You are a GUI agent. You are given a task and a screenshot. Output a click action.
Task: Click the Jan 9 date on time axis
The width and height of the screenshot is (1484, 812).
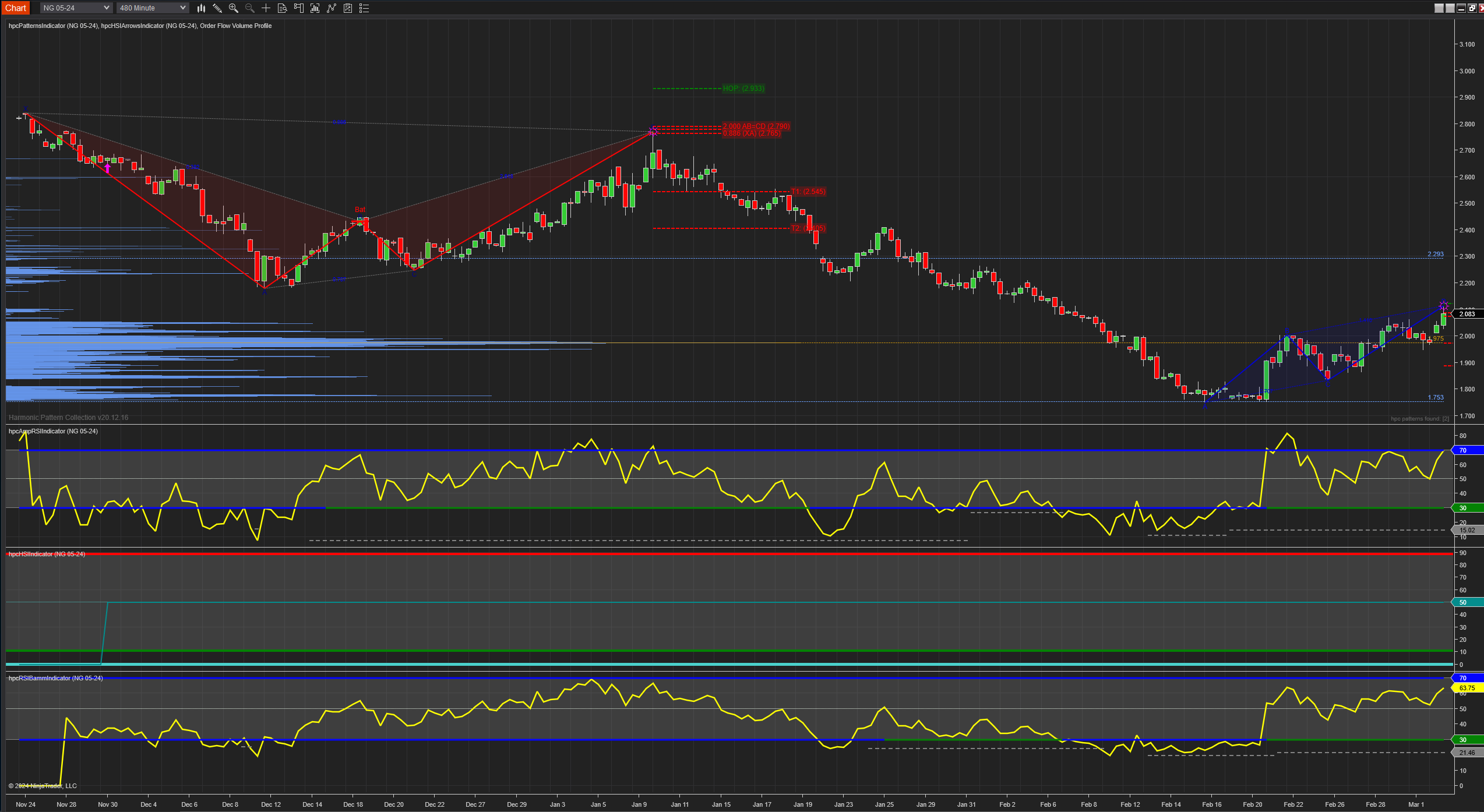(x=639, y=804)
